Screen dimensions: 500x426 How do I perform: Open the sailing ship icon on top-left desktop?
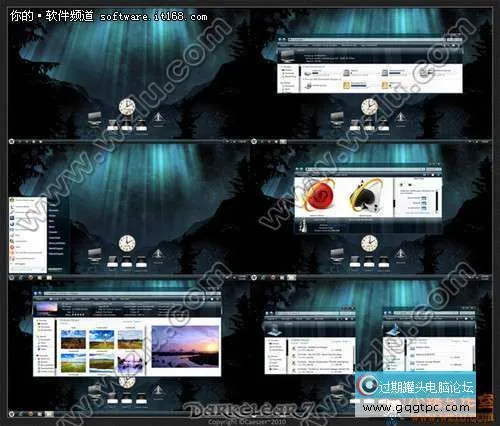click(158, 118)
